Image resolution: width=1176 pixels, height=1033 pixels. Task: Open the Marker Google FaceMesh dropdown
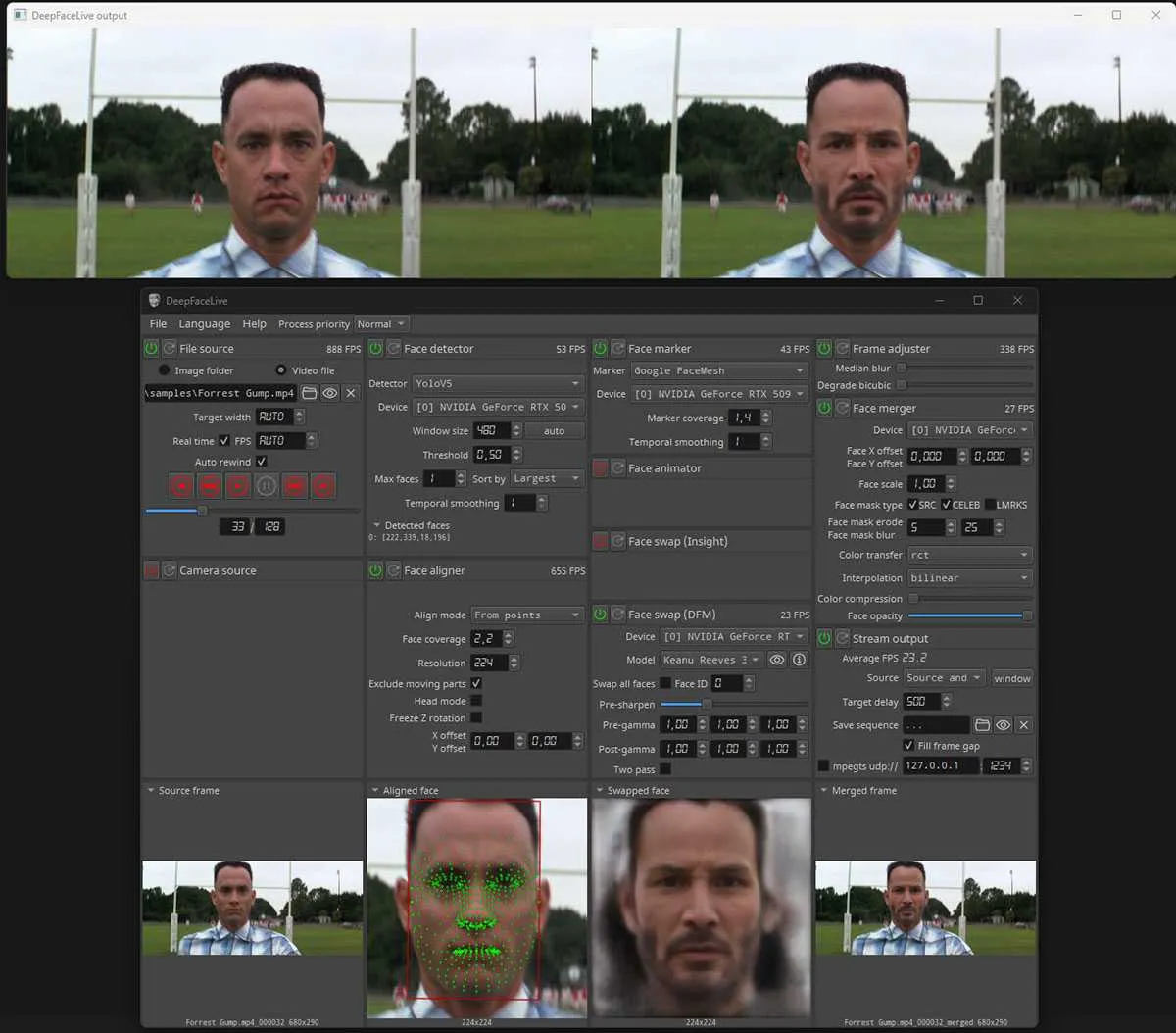[718, 370]
